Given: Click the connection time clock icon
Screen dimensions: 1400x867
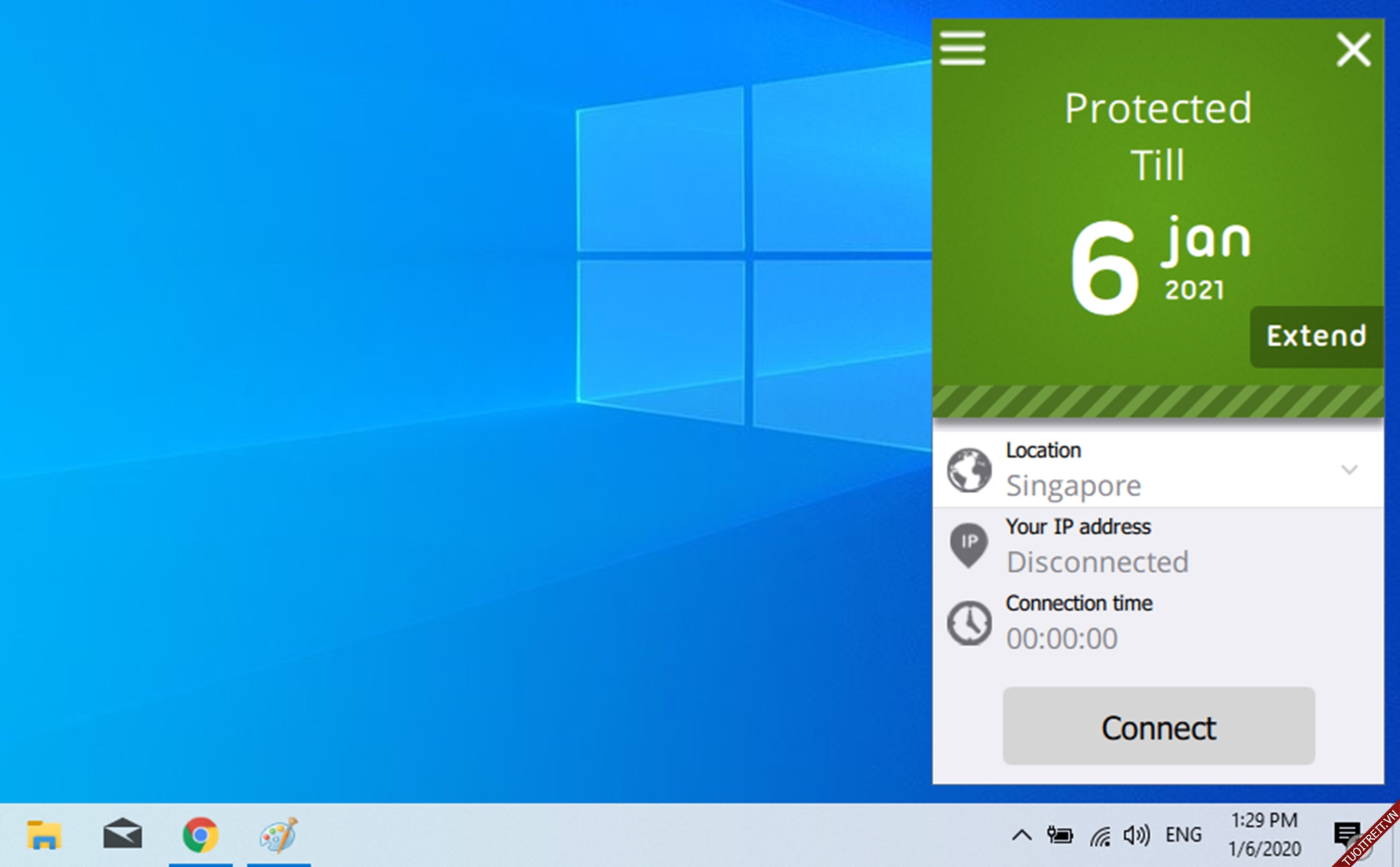Looking at the screenshot, I should 969,622.
